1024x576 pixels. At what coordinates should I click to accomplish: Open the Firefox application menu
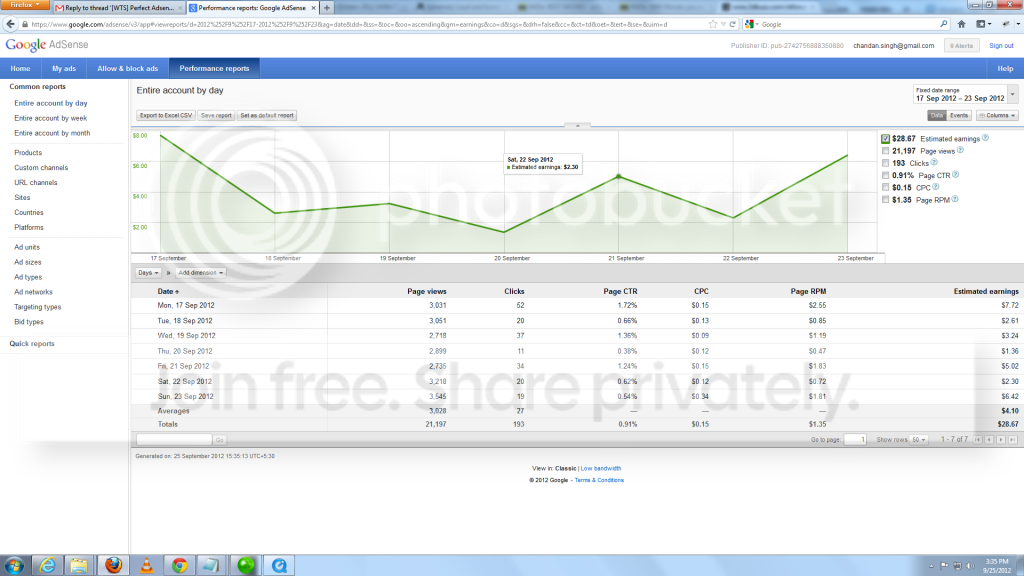pos(25,5)
